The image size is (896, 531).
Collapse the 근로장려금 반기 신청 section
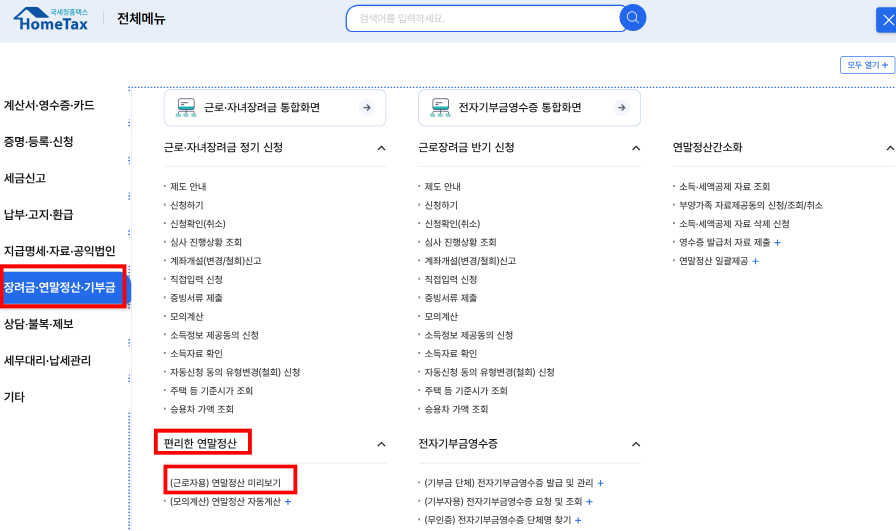pos(635,148)
